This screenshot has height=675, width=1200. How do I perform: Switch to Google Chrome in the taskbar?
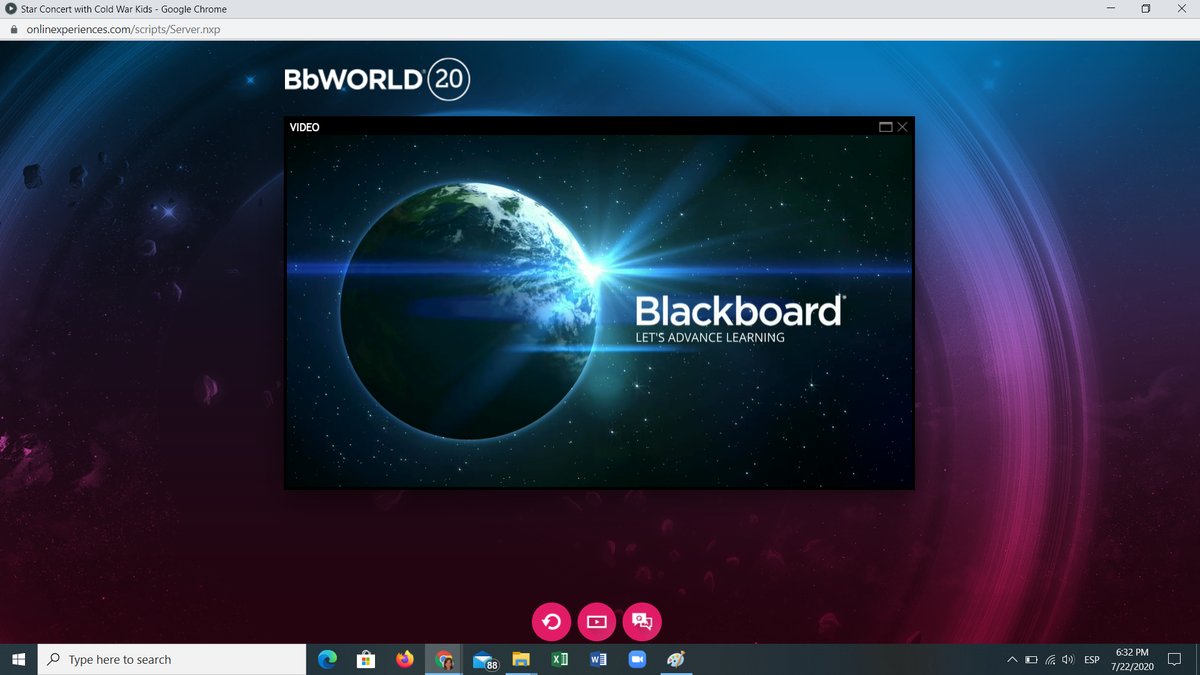(x=443, y=659)
